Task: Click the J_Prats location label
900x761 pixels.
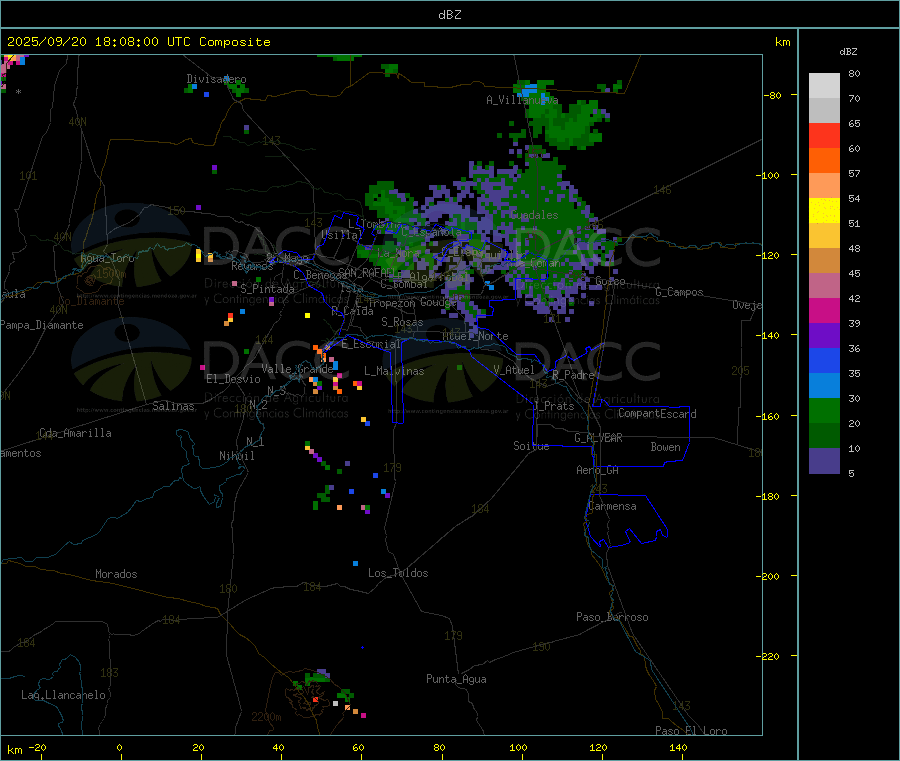Action: 554,405
